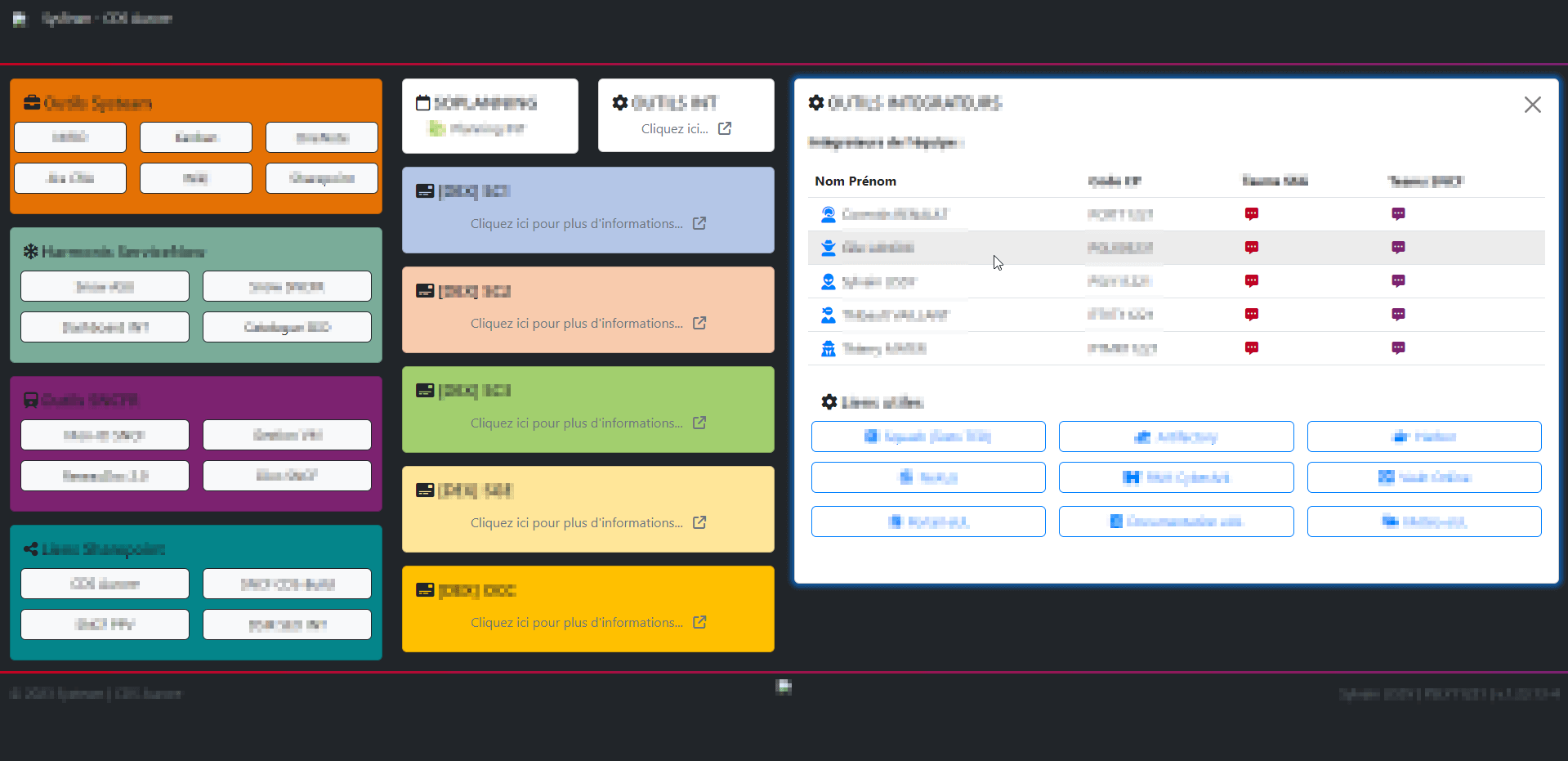Click the "Cliquez ici..." link in OUTILS INT card
Viewport: 1568px width, 761px height.
click(x=674, y=128)
